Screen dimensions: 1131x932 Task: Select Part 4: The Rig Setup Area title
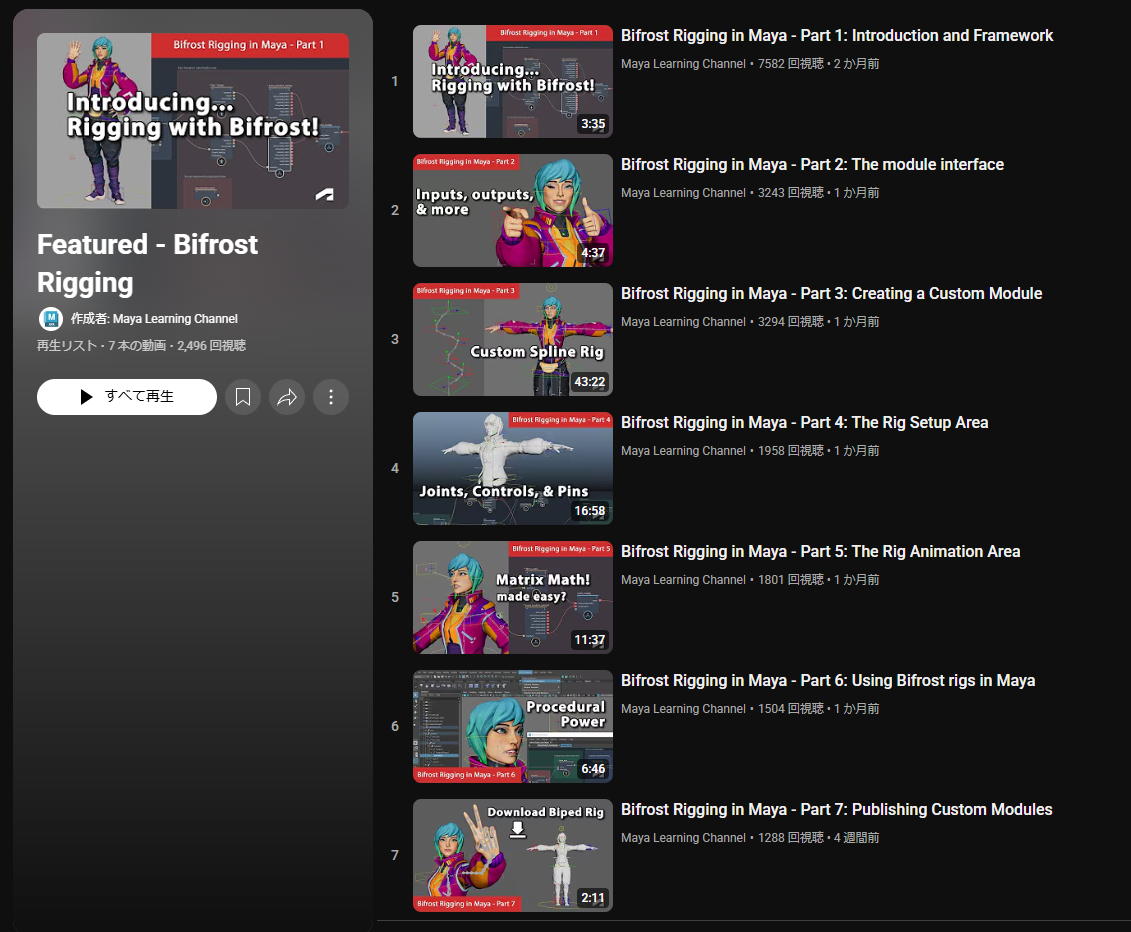tap(804, 423)
